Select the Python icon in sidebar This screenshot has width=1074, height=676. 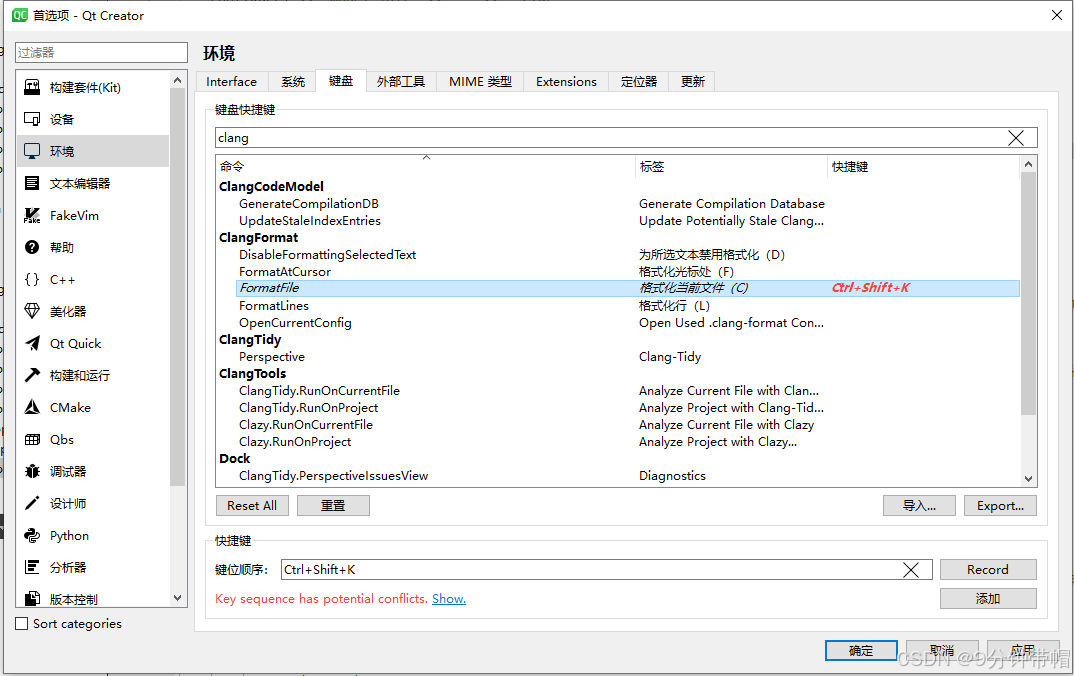32,535
